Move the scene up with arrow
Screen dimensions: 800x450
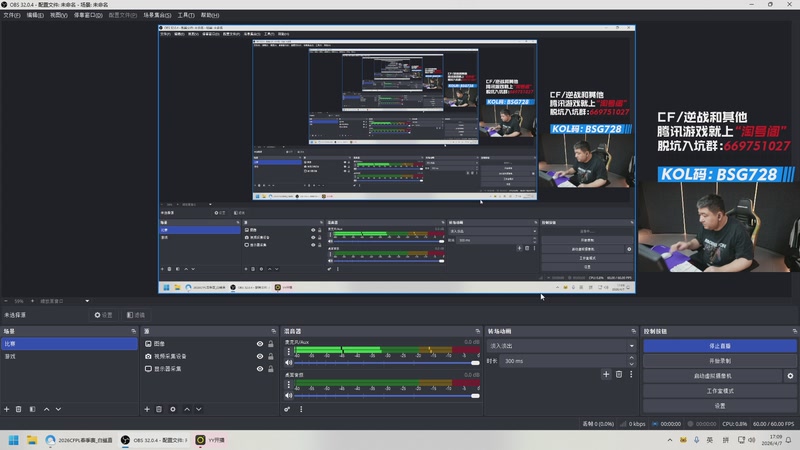[x=46, y=409]
